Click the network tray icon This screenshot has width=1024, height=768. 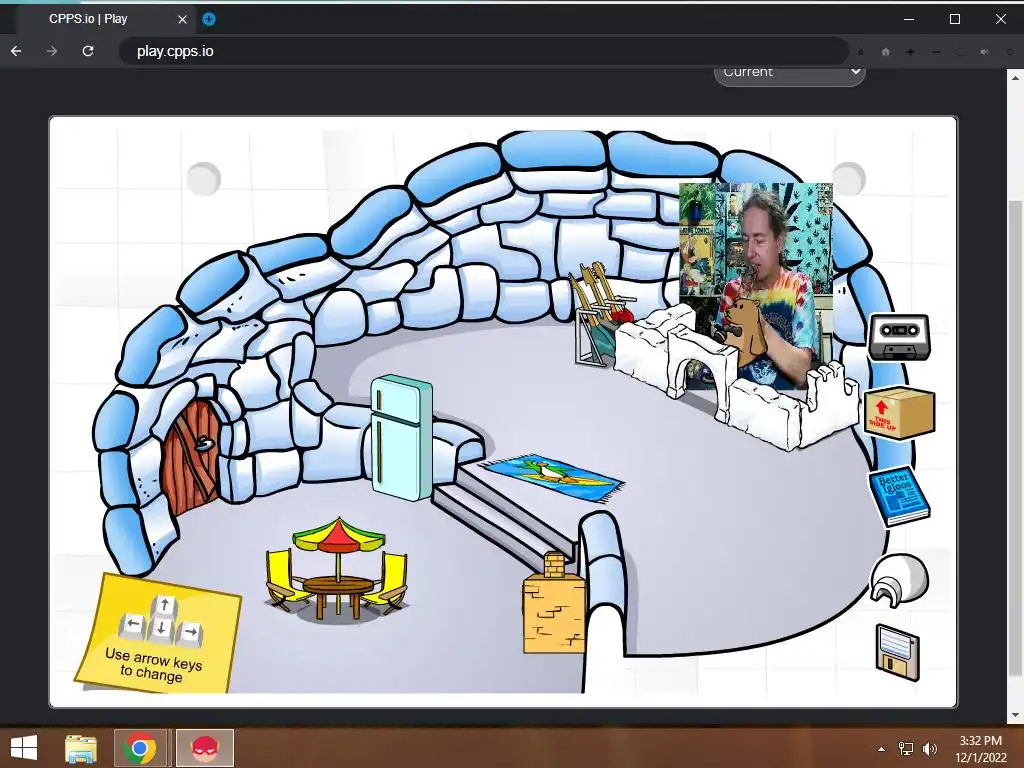pos(906,749)
